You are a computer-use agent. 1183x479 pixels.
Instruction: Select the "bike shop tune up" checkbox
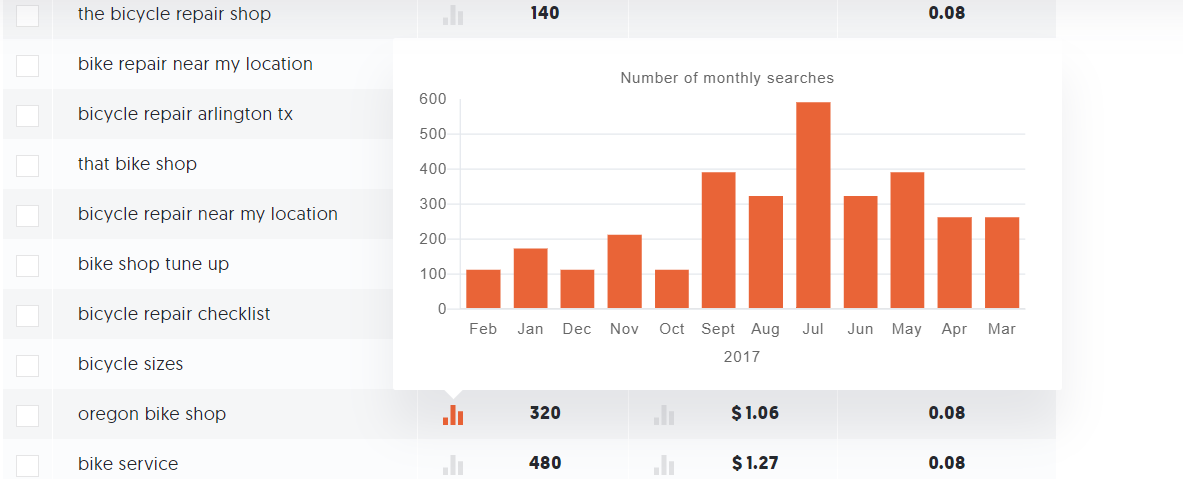(27, 265)
